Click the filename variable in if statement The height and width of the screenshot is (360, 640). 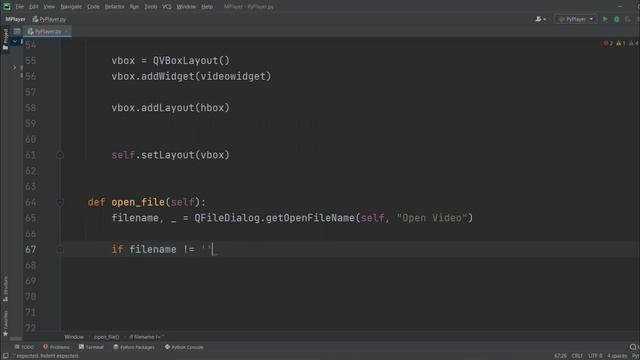tap(153, 249)
